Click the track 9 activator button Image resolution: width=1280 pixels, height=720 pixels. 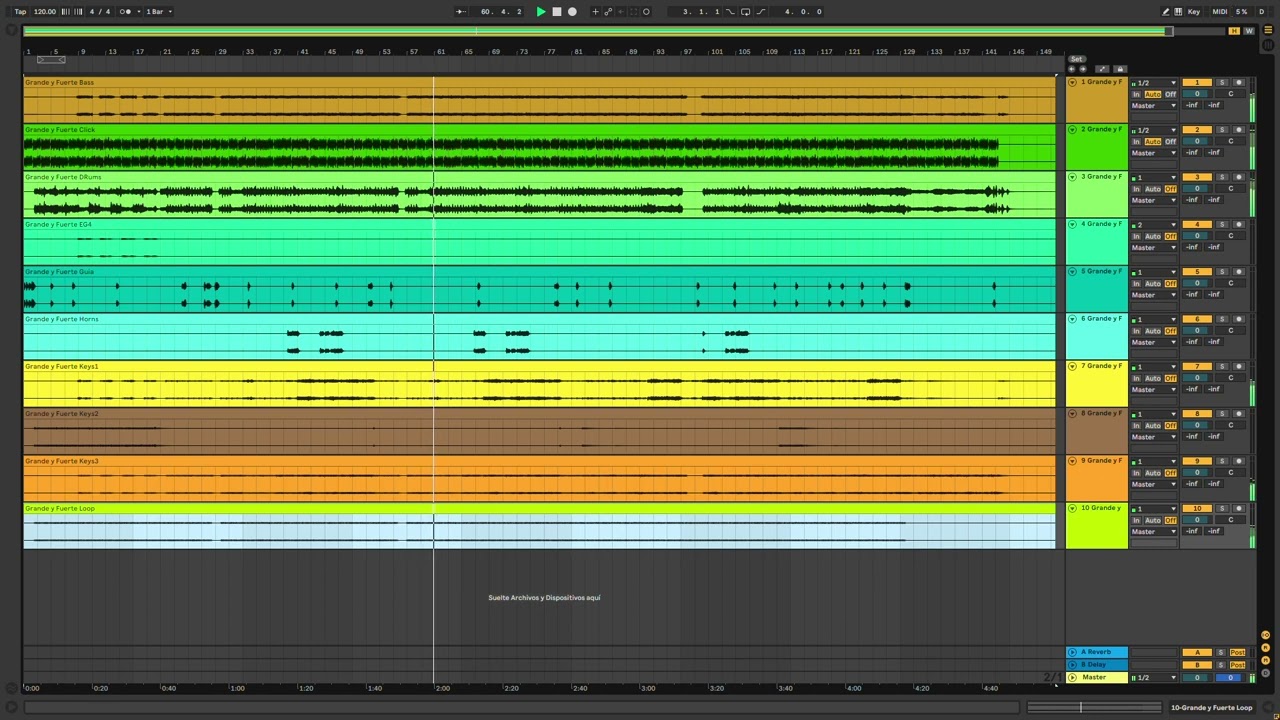(1197, 461)
